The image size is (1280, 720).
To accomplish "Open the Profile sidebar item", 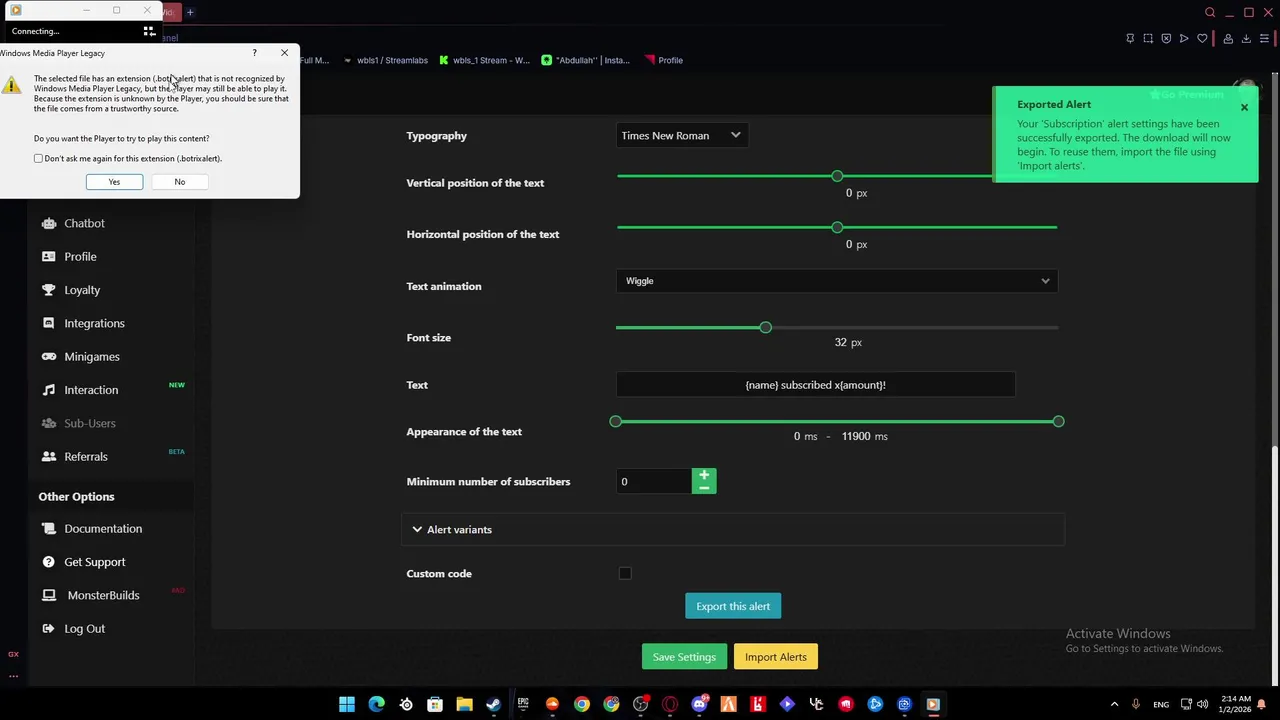I will pyautogui.click(x=80, y=256).
